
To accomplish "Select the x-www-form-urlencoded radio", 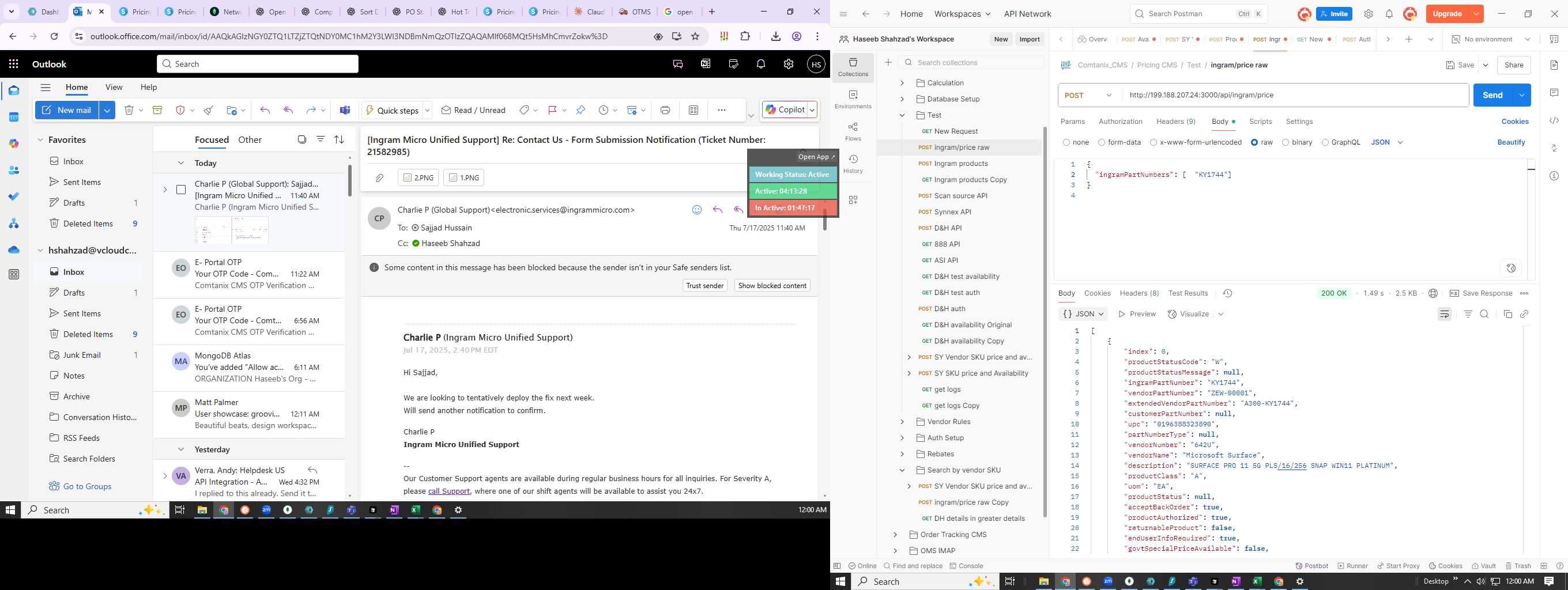I will coord(1154,142).
